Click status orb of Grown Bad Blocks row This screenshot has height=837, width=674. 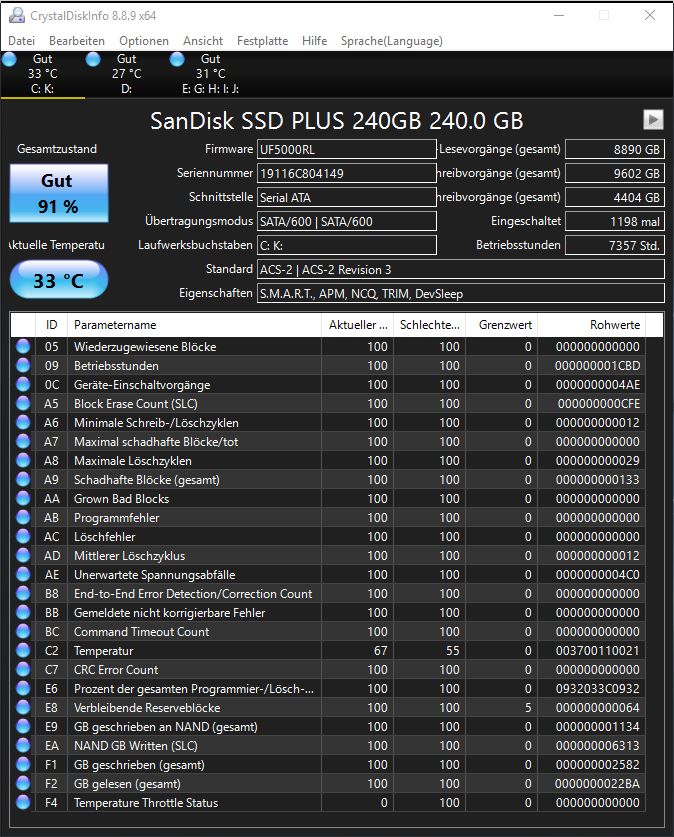point(23,499)
